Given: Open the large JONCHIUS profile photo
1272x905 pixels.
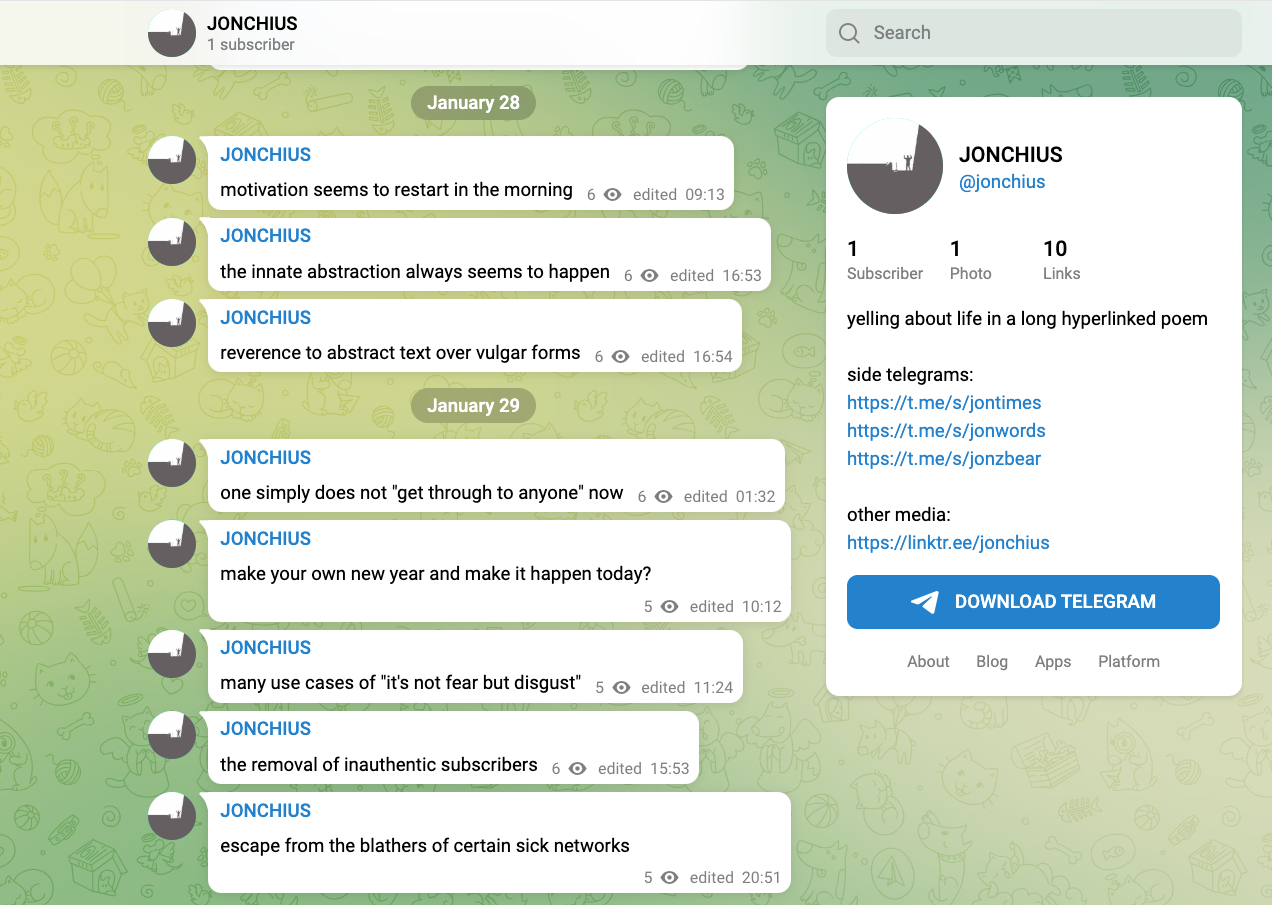Looking at the screenshot, I should click(x=895, y=166).
